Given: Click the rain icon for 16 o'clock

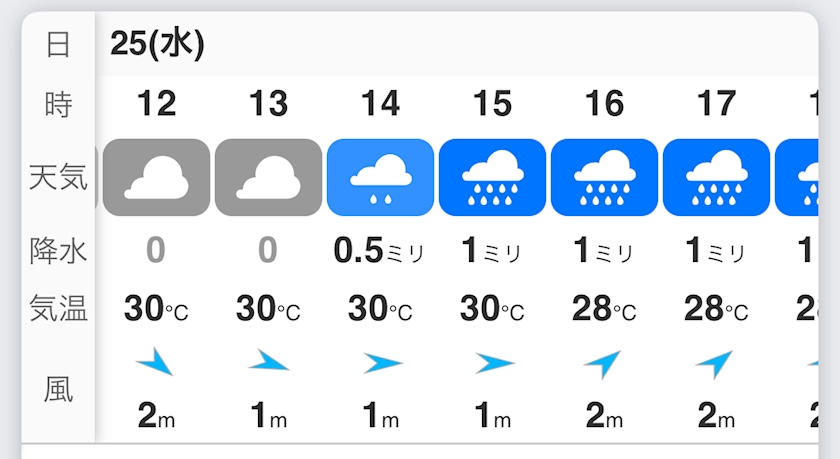Looking at the screenshot, I should pyautogui.click(x=604, y=178).
